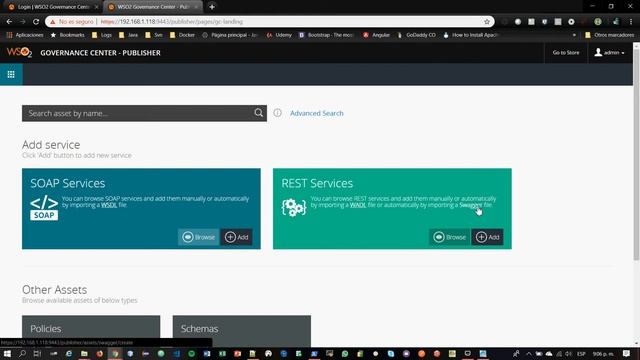The image size is (640, 360).
Task: Click the SOAP services code icon
Action: 44,208
